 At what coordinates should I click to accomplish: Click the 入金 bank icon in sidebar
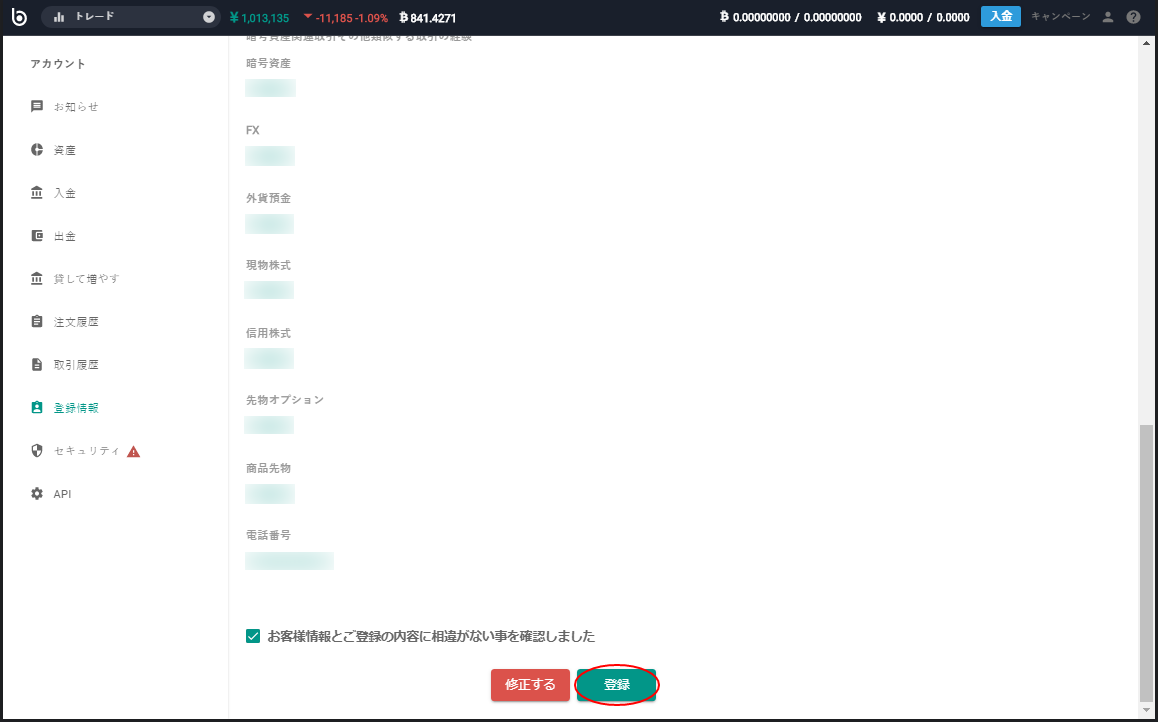coord(37,193)
